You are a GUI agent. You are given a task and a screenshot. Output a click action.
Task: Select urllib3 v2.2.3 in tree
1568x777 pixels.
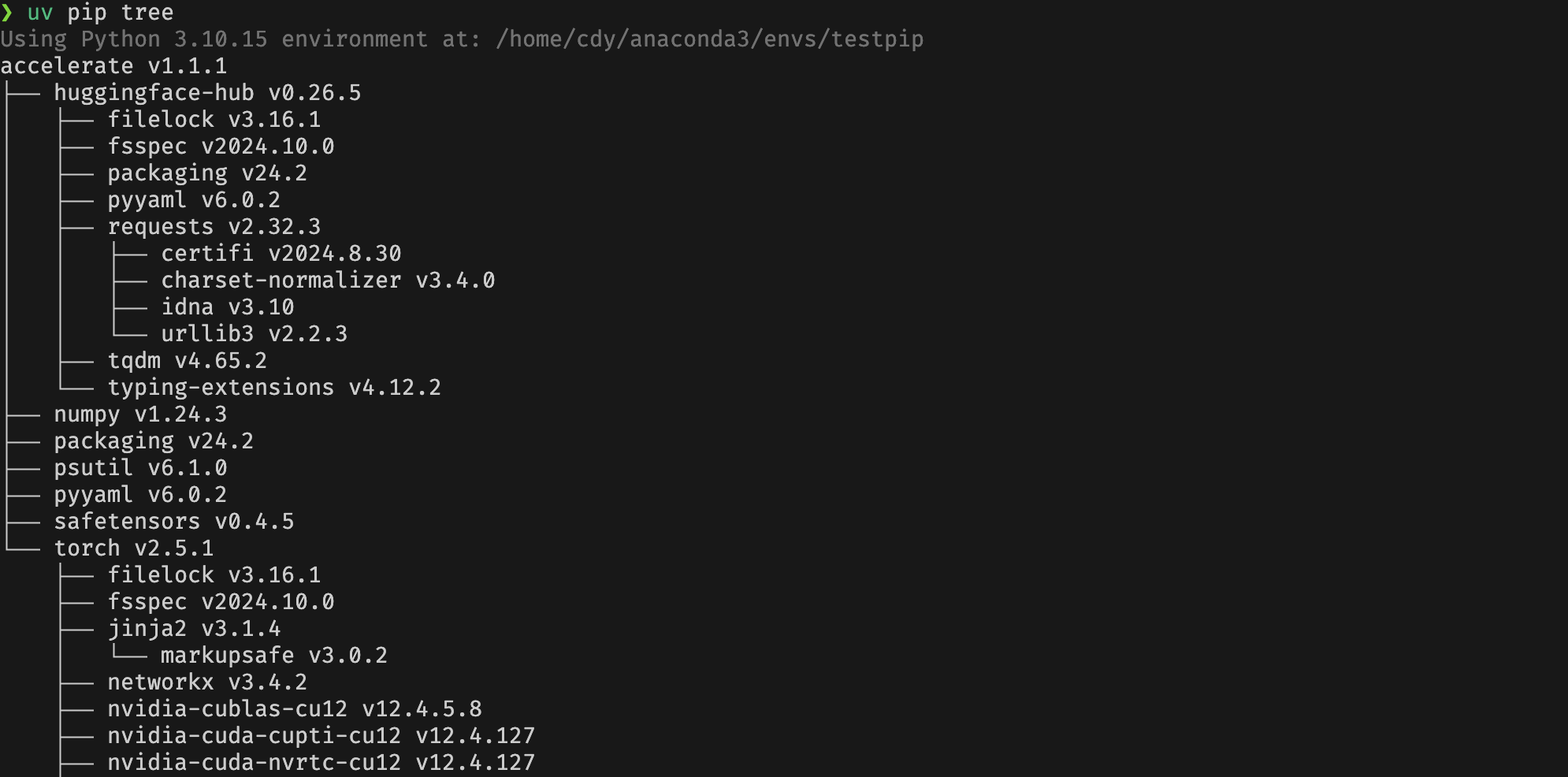pyautogui.click(x=255, y=334)
